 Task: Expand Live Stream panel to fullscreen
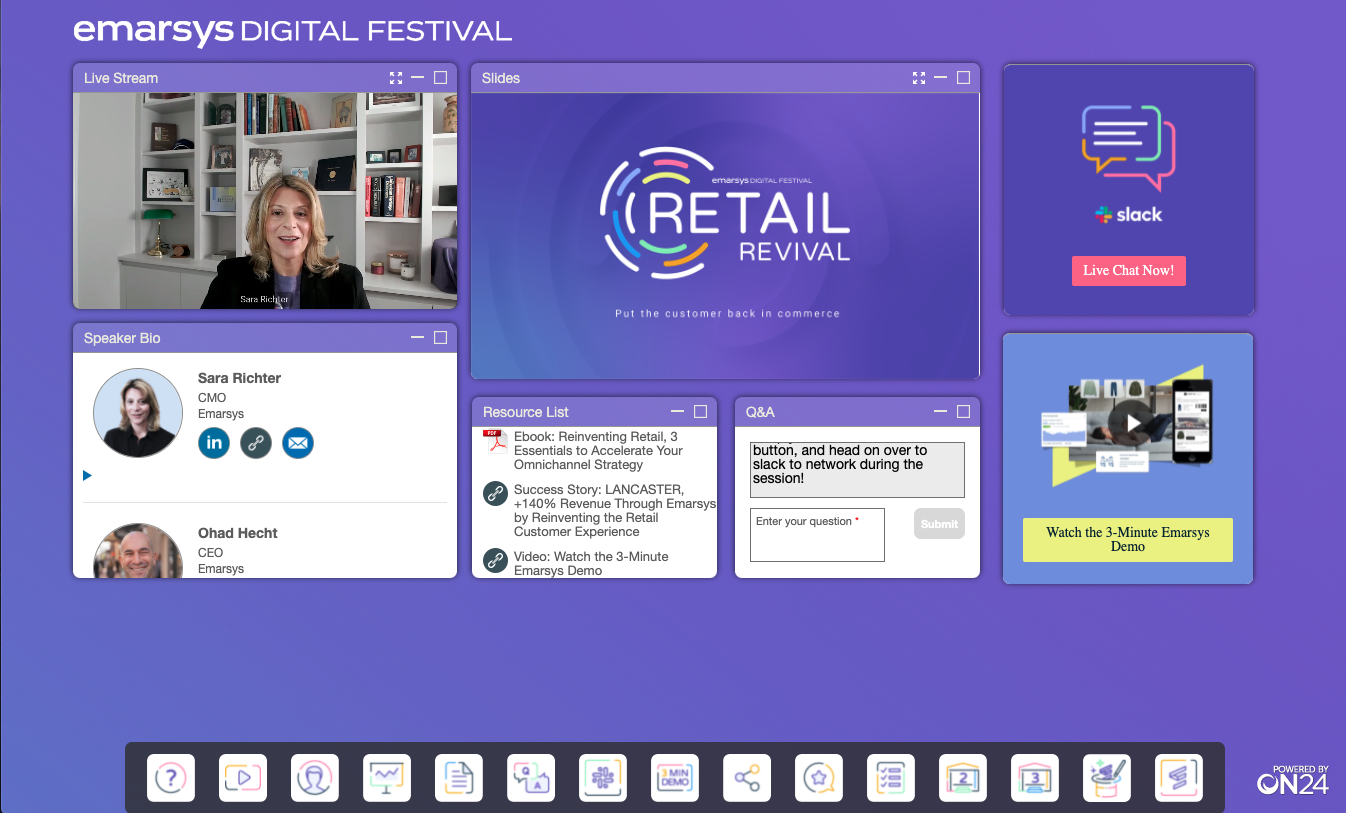396,78
